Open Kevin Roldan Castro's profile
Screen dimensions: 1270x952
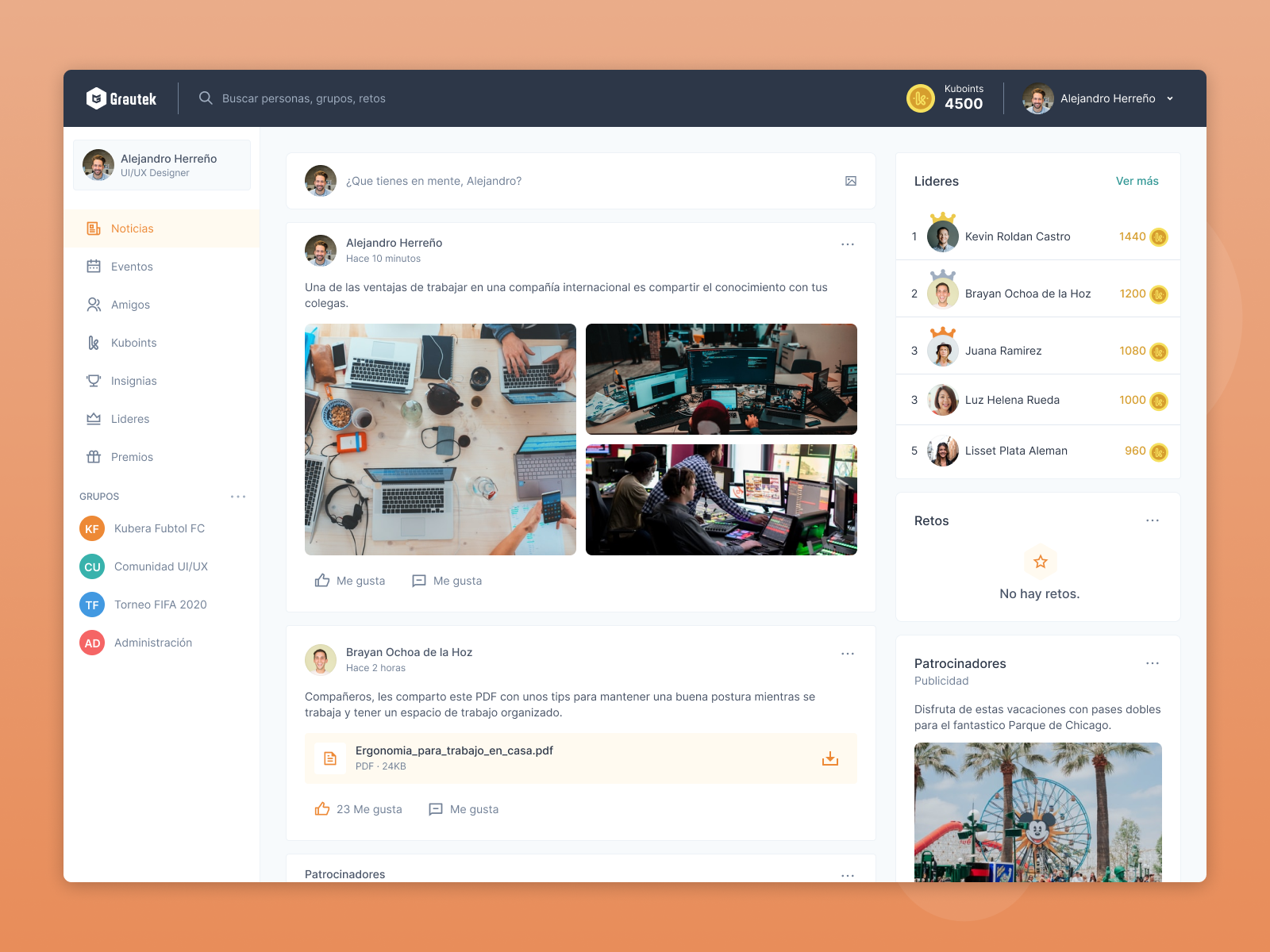point(1018,236)
